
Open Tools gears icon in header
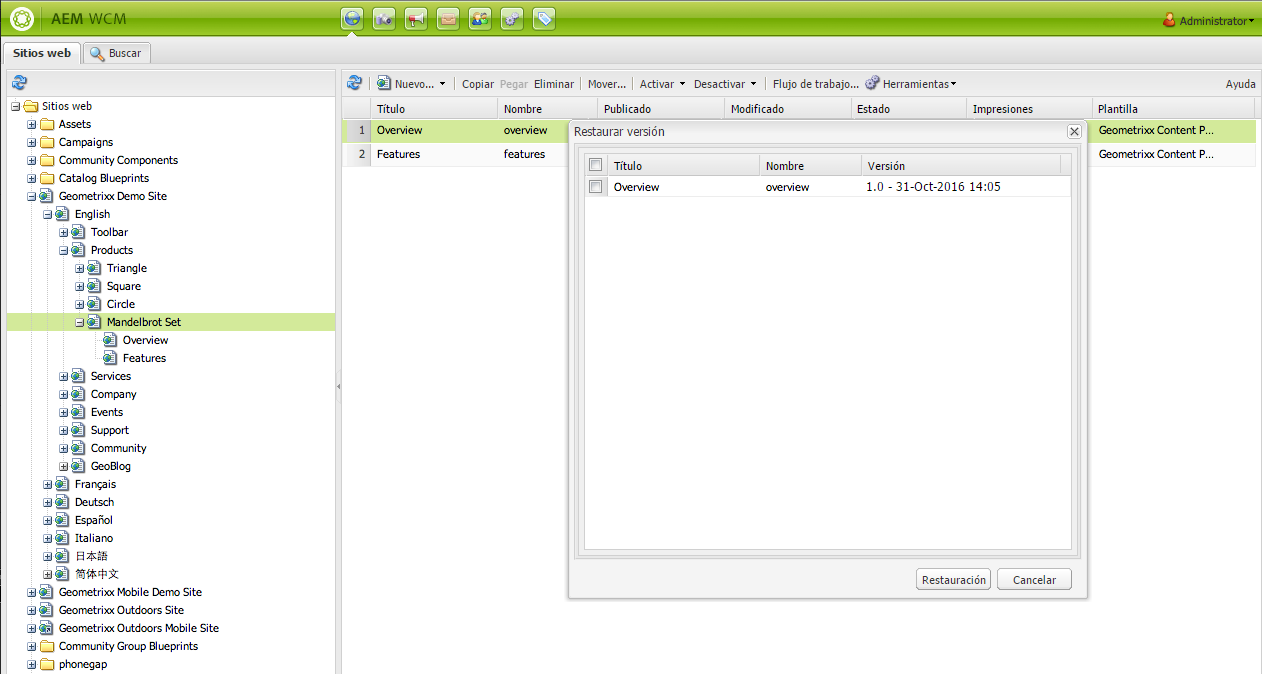(x=512, y=19)
